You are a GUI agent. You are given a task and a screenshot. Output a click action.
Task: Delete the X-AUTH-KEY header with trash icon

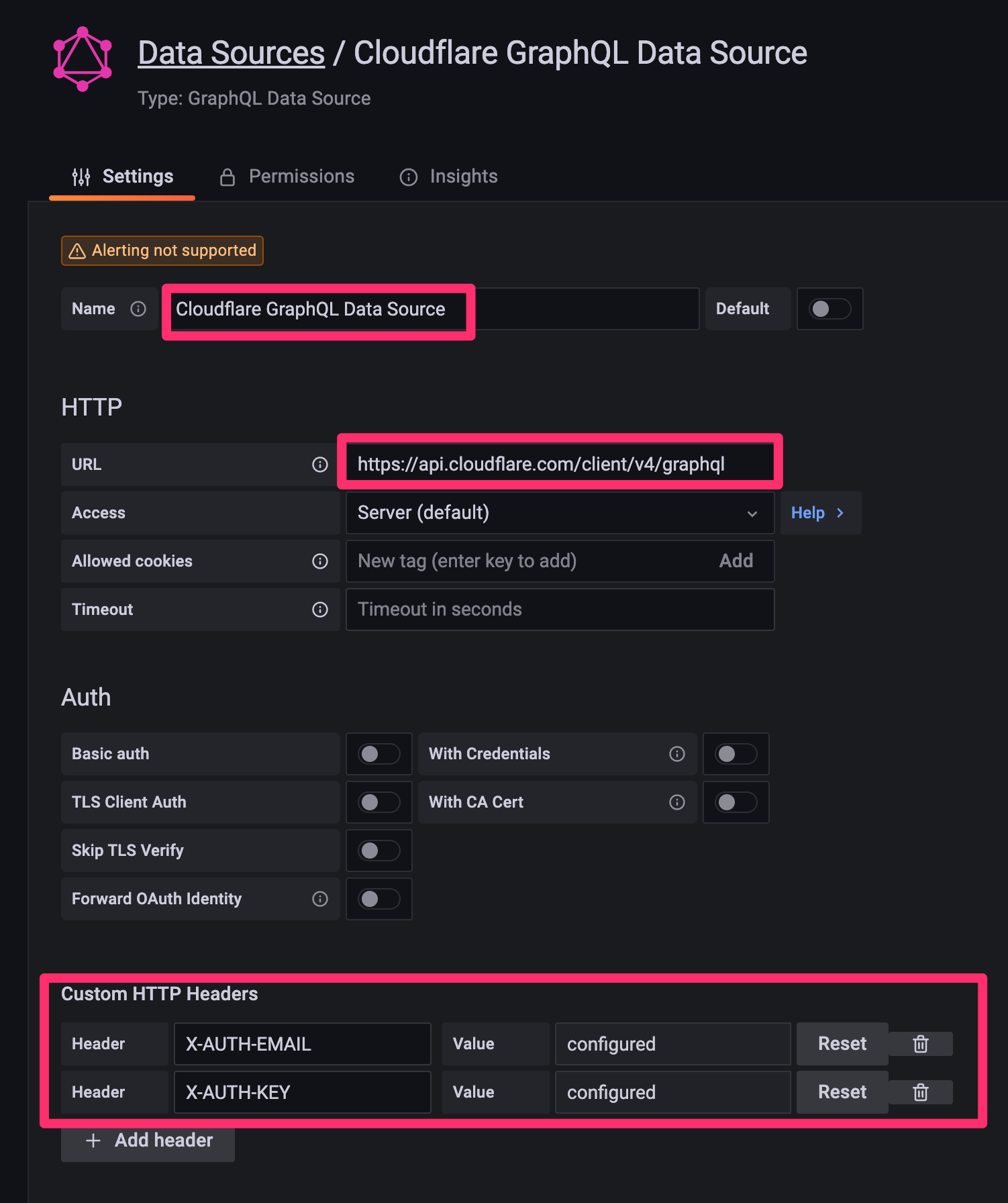921,1092
